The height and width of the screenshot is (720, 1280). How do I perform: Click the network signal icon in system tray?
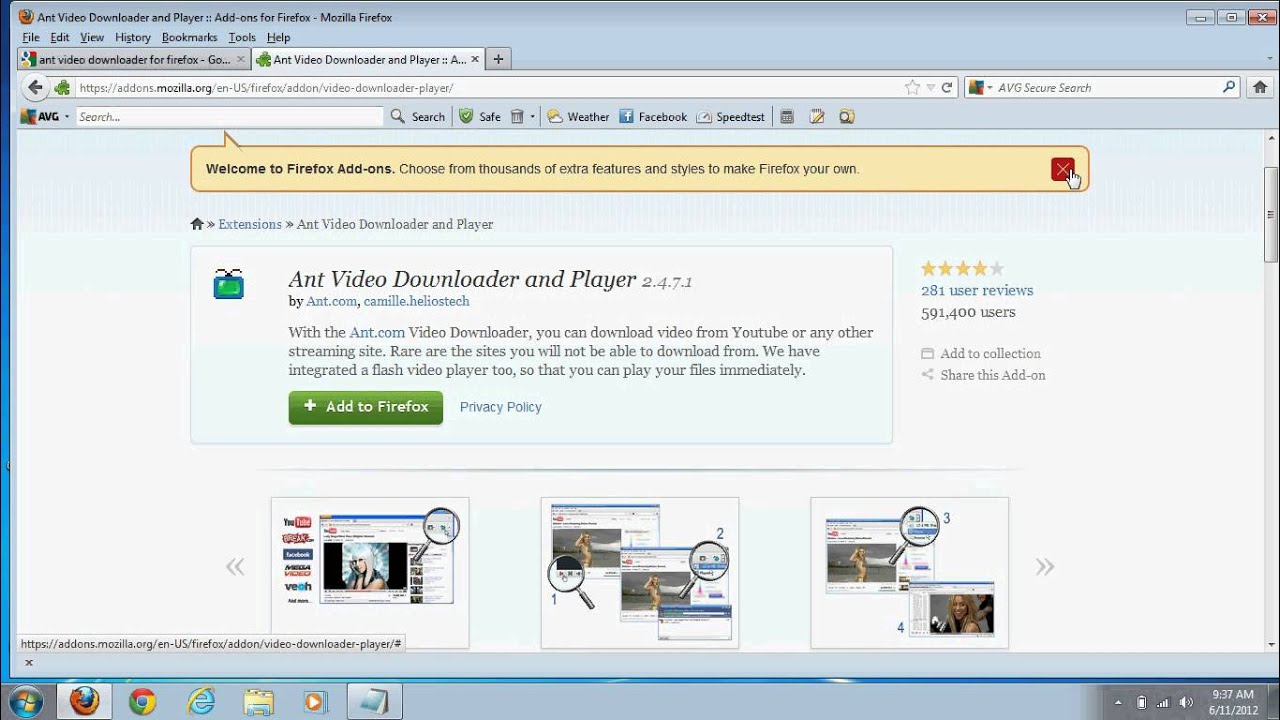(x=1163, y=702)
